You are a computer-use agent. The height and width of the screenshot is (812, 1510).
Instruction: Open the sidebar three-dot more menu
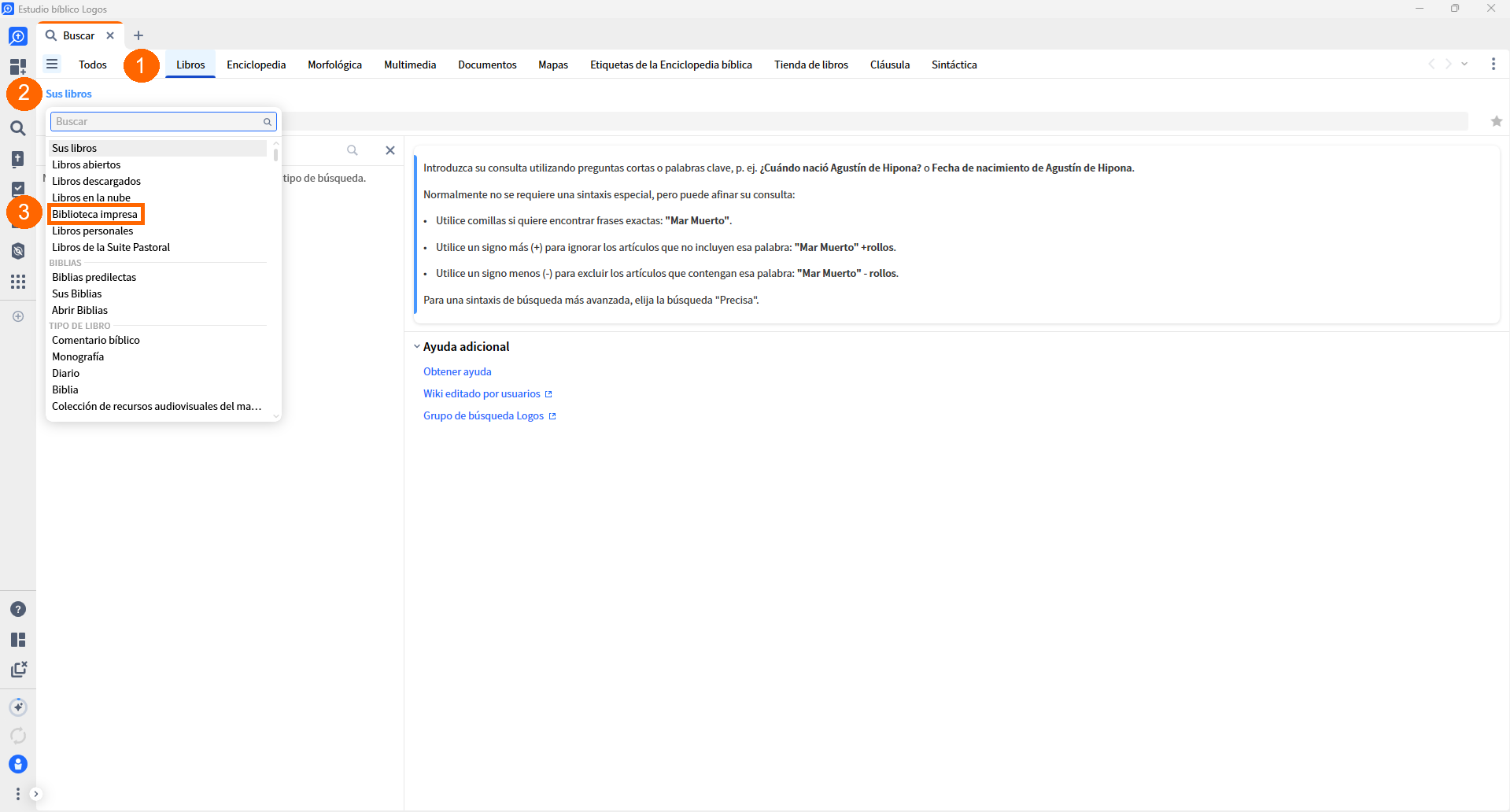[18, 794]
